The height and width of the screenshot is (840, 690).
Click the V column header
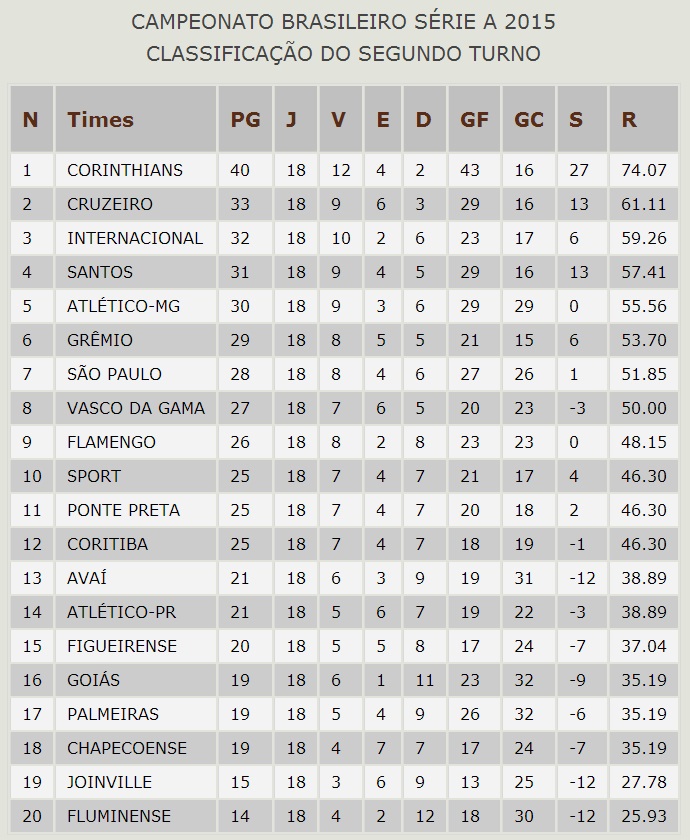click(339, 120)
